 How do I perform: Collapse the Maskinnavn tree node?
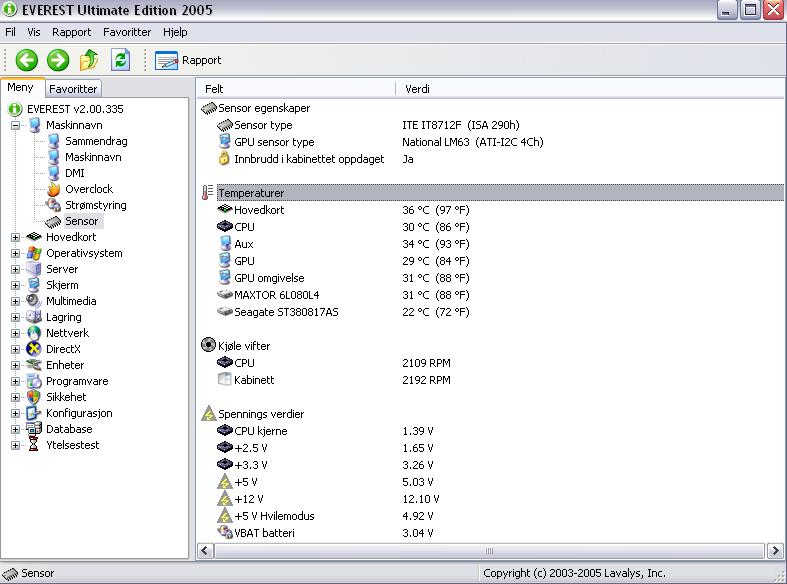click(x=16, y=125)
